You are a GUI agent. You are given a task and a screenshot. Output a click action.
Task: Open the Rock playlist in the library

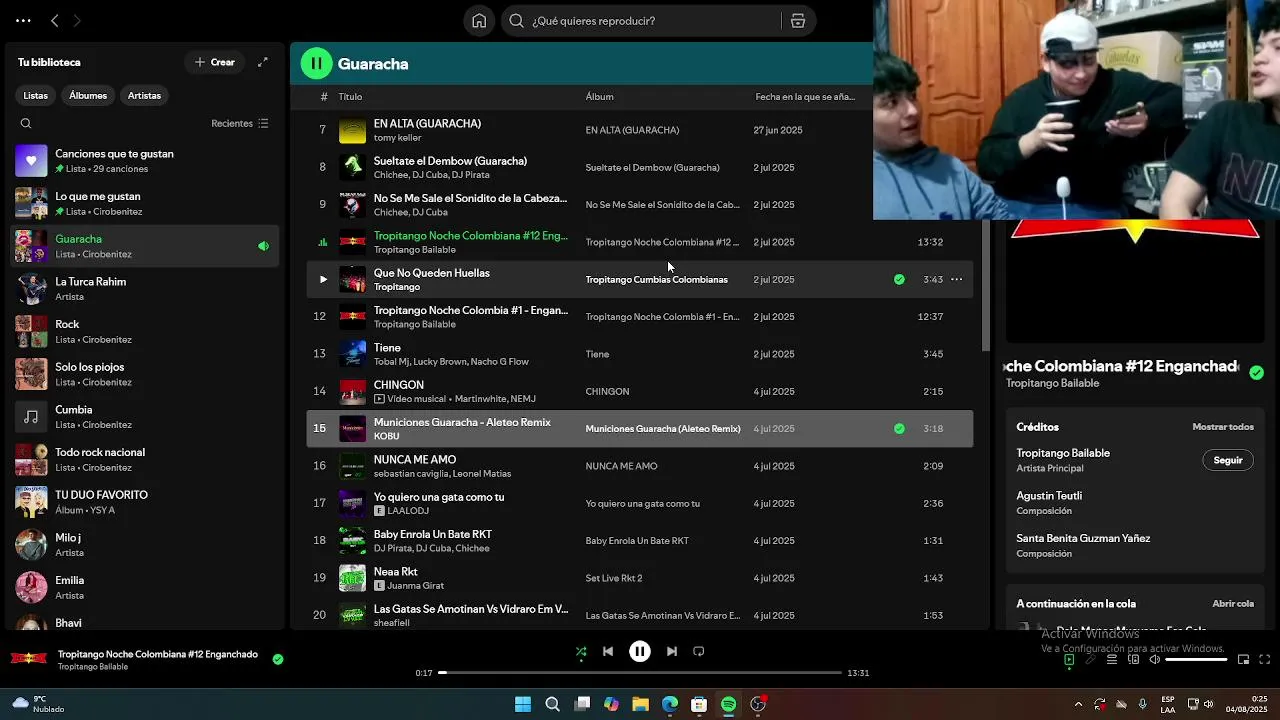(145, 332)
